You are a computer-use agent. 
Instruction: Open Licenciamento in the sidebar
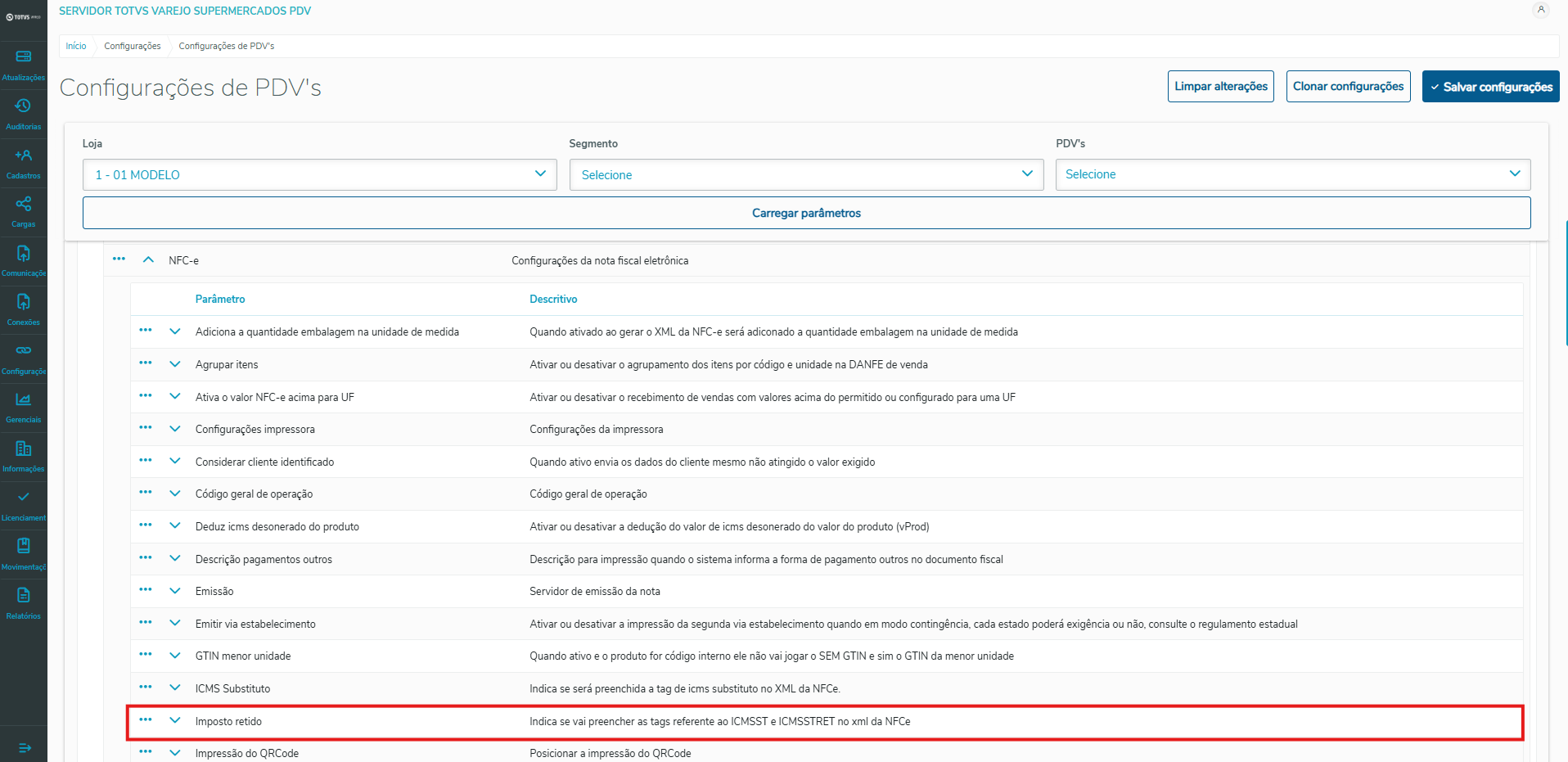(23, 506)
